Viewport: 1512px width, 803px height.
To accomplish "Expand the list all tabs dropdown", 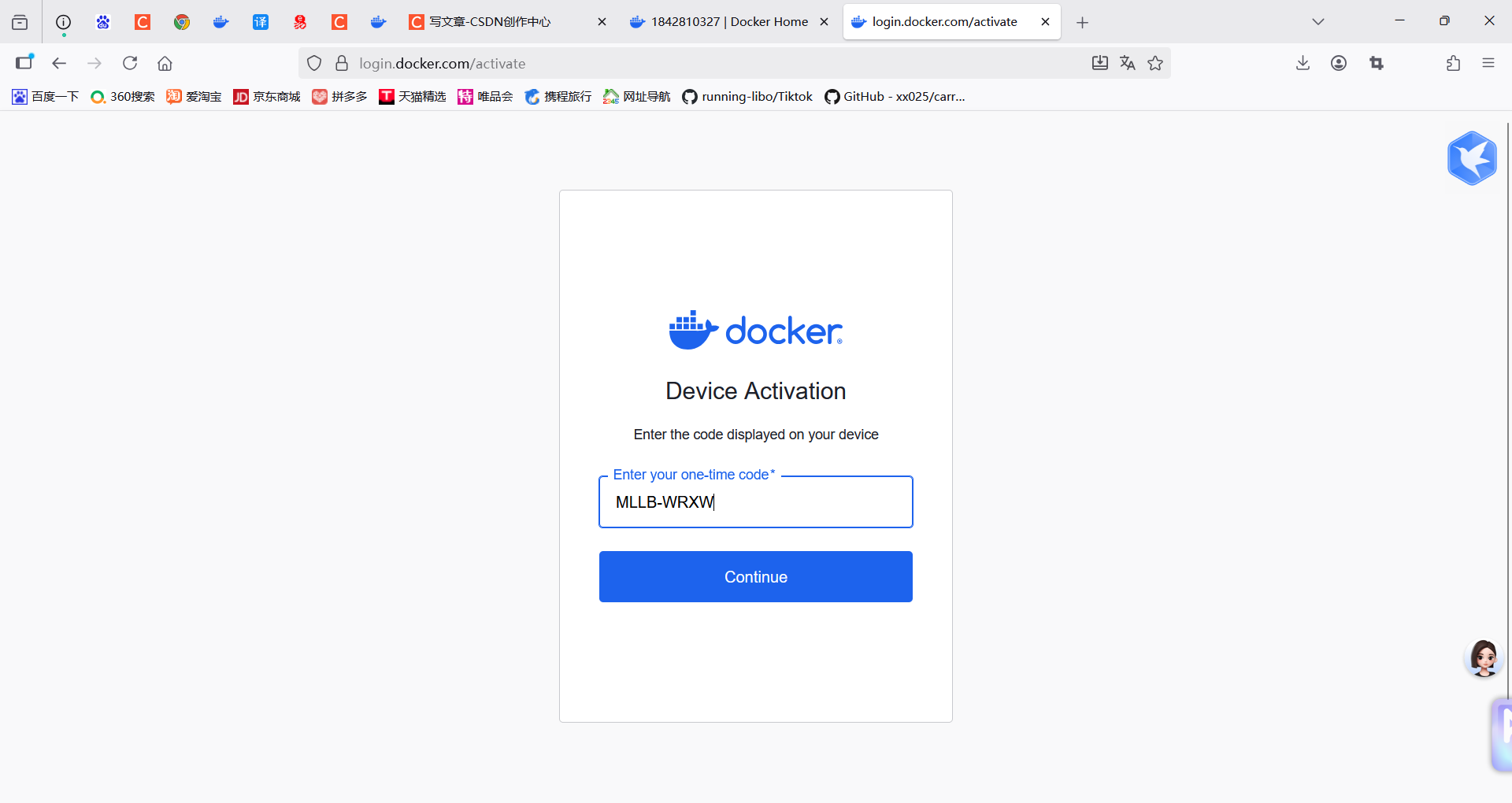I will click(1318, 22).
